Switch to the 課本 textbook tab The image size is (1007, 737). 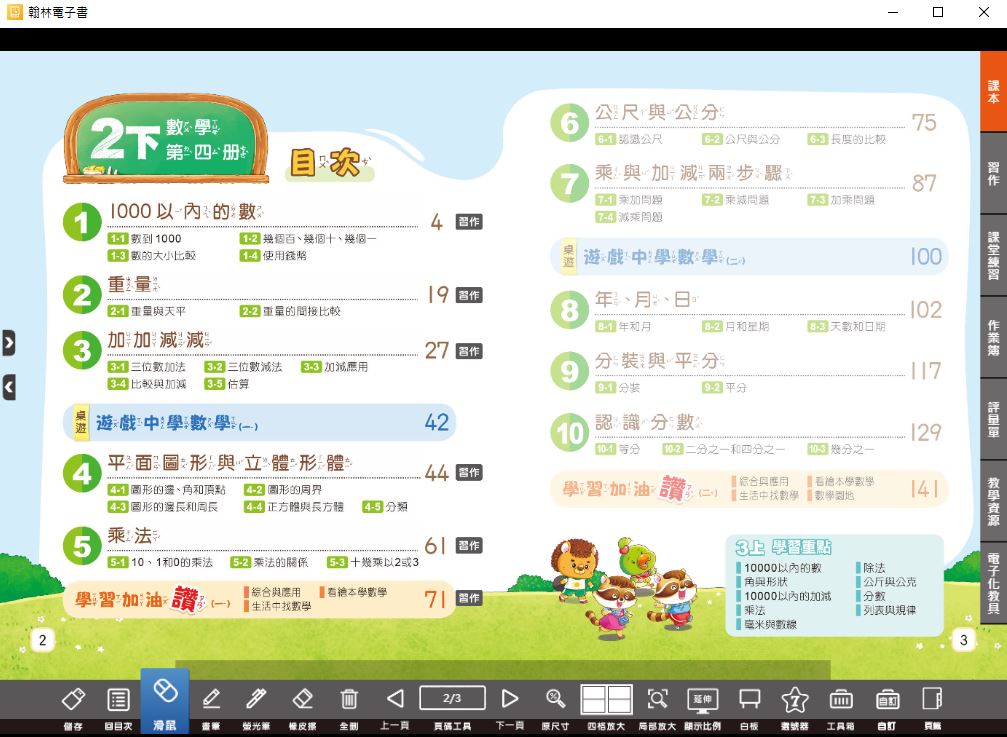994,92
